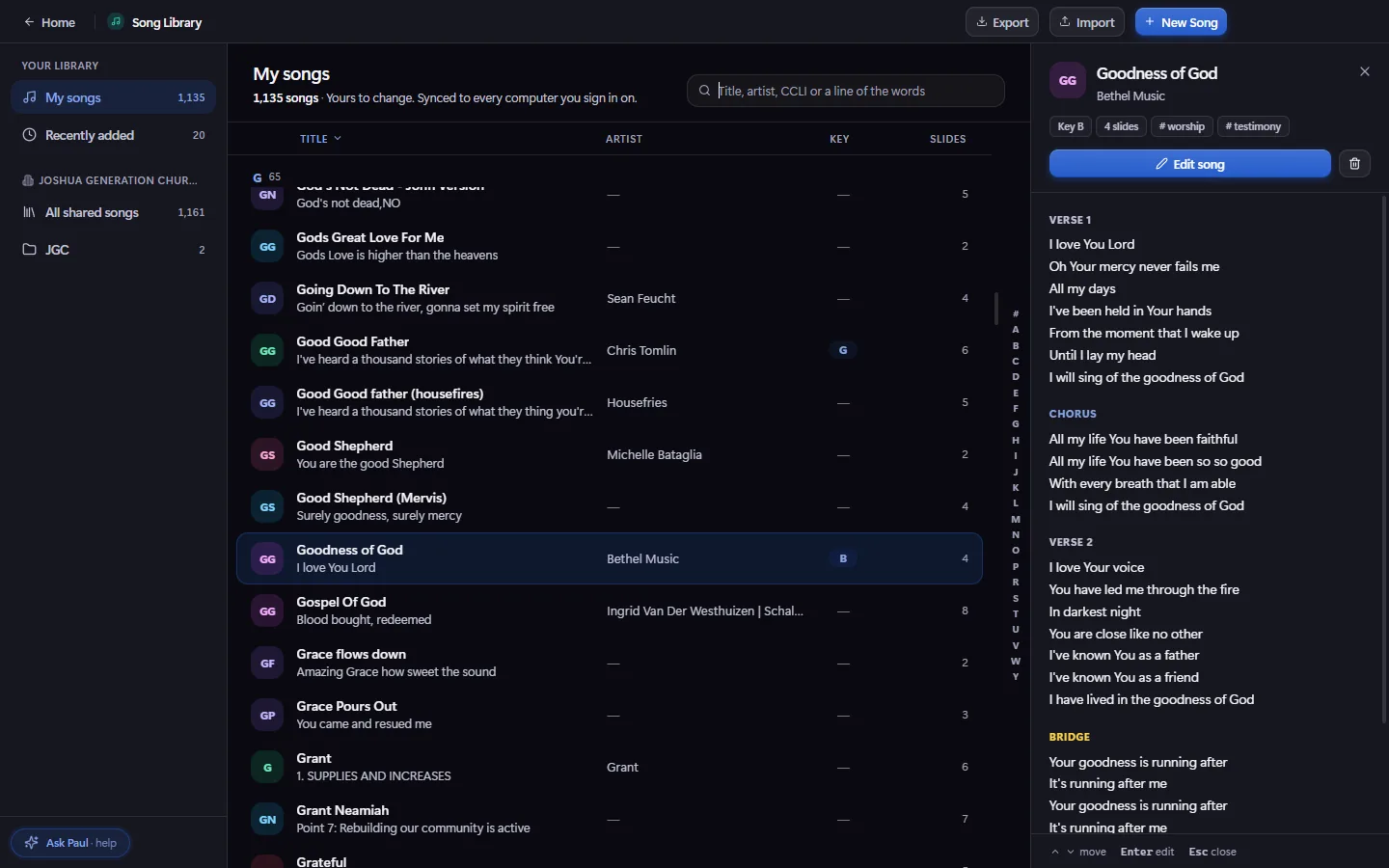Filter by the #testimony tag
1389x868 pixels.
tap(1253, 126)
